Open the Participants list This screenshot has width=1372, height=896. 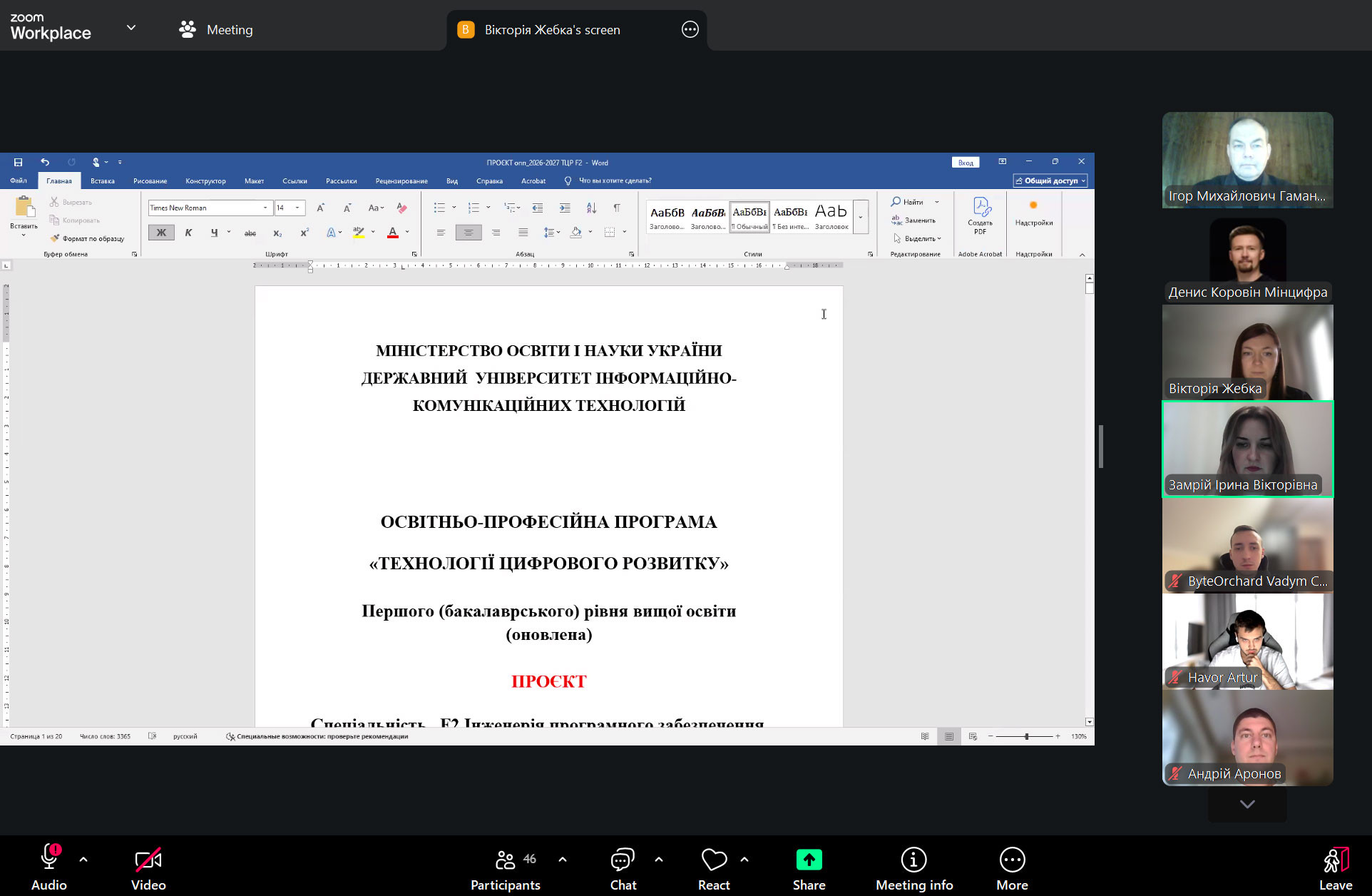(505, 860)
